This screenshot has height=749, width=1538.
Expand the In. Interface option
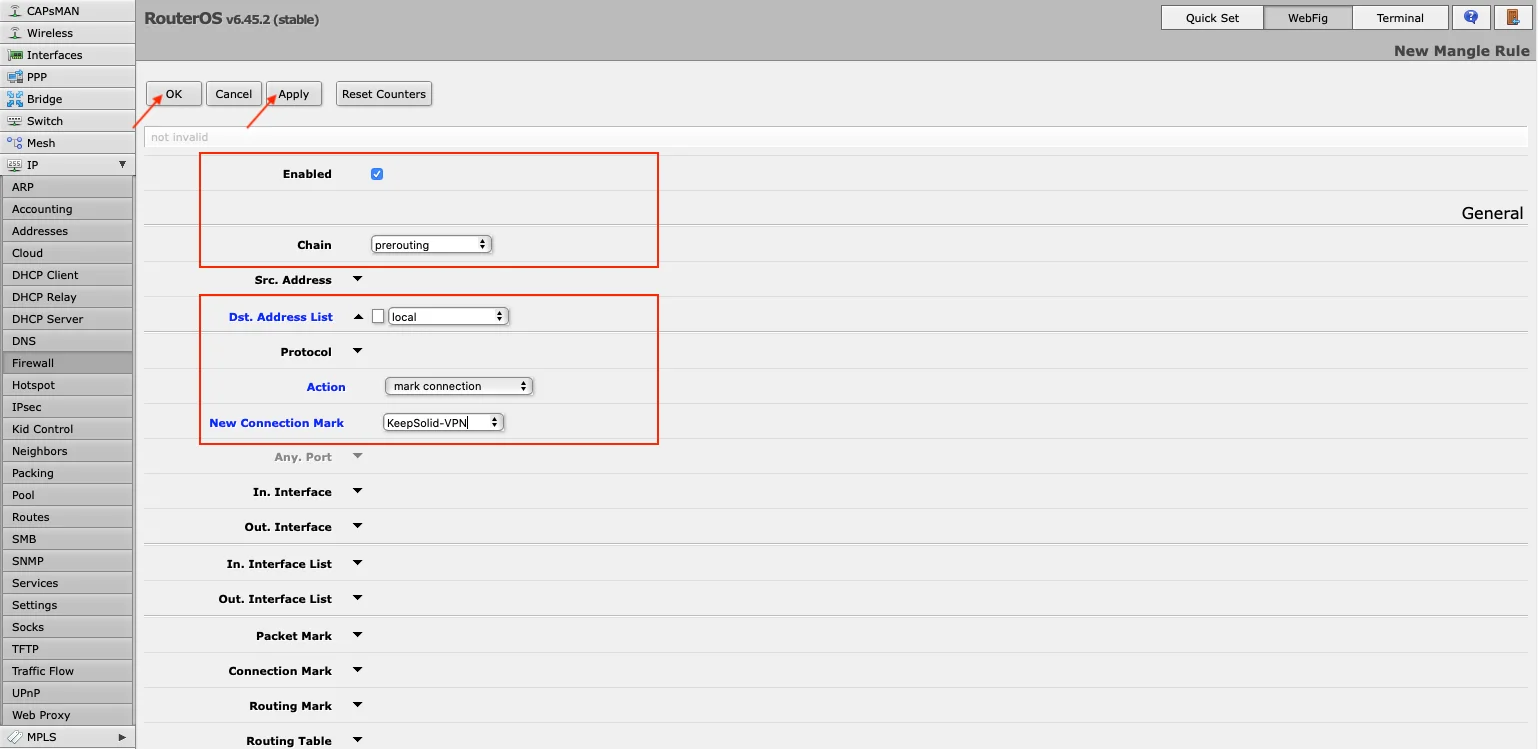[358, 492]
